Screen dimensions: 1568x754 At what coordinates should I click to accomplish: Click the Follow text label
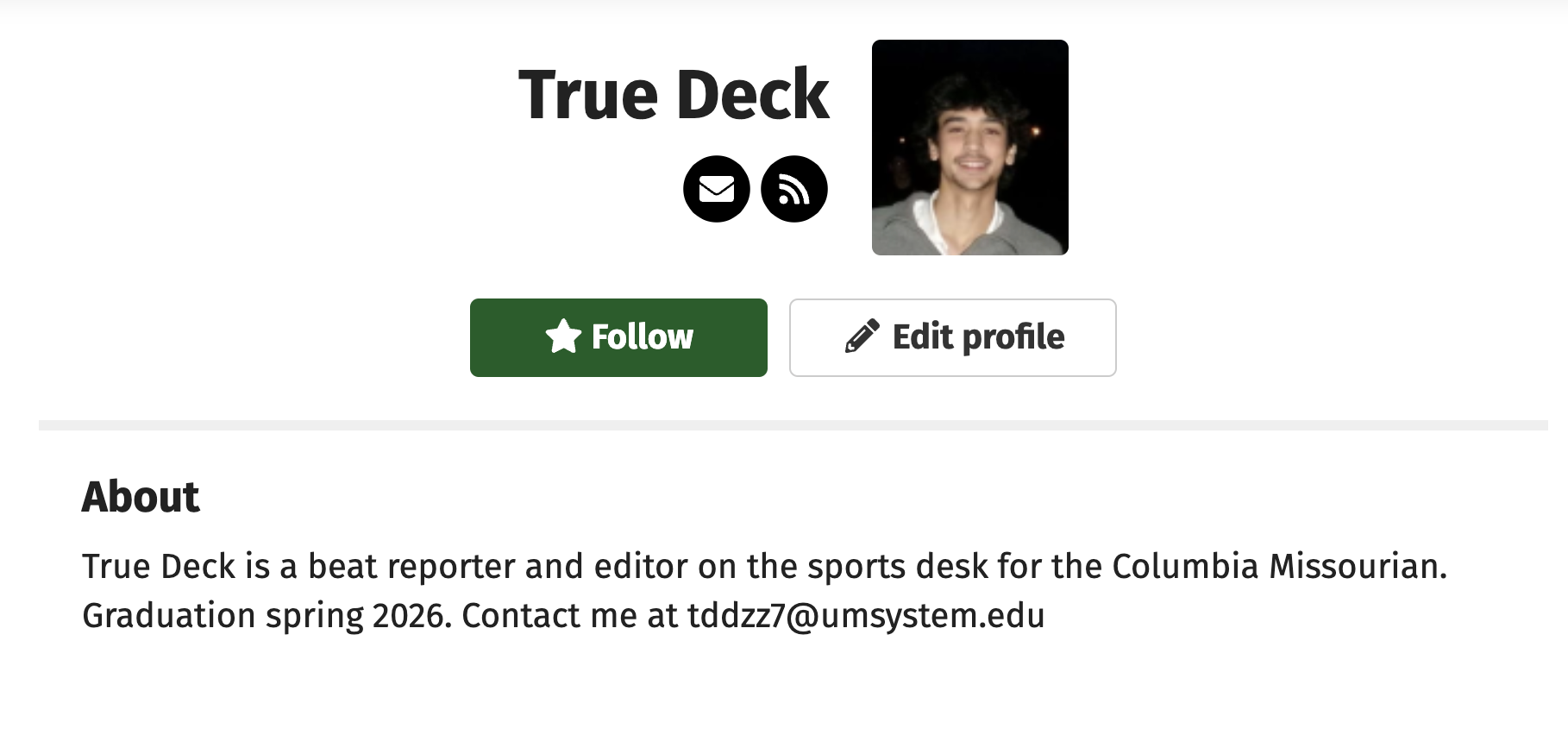coord(642,336)
